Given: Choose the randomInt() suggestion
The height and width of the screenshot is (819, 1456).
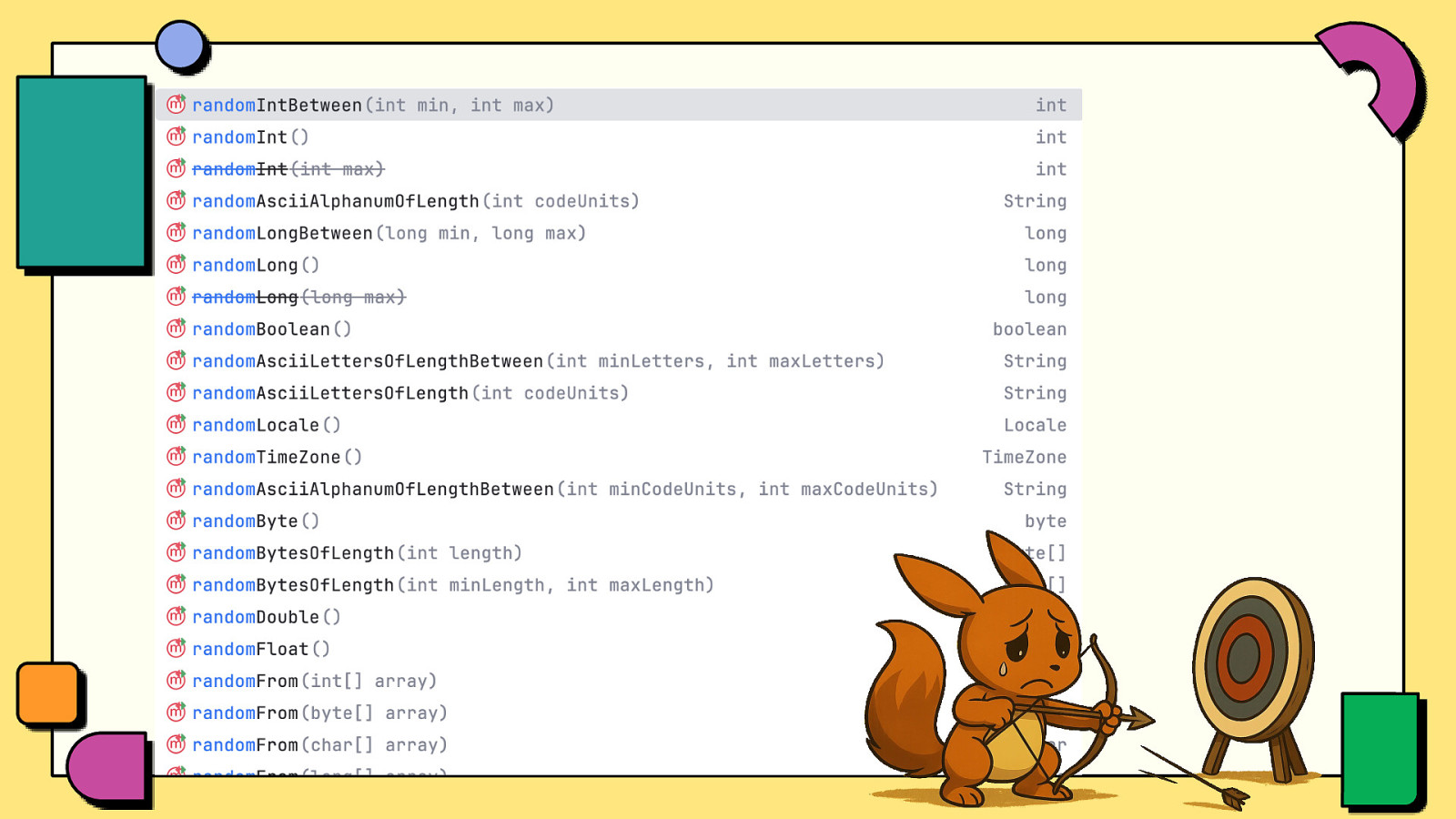Looking at the screenshot, I should click(x=619, y=136).
